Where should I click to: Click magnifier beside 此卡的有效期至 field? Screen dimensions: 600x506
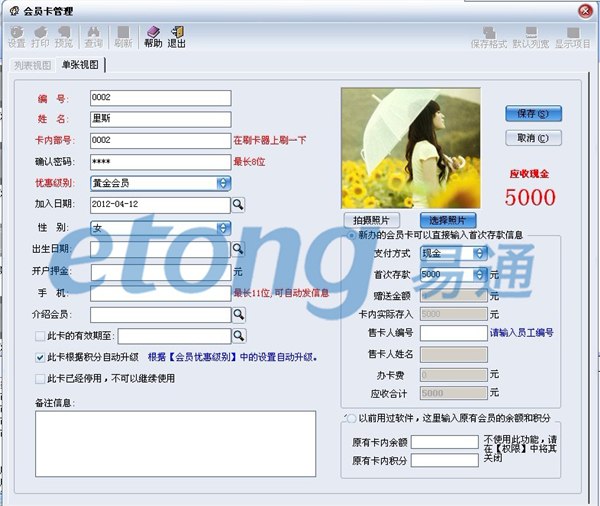click(x=239, y=336)
